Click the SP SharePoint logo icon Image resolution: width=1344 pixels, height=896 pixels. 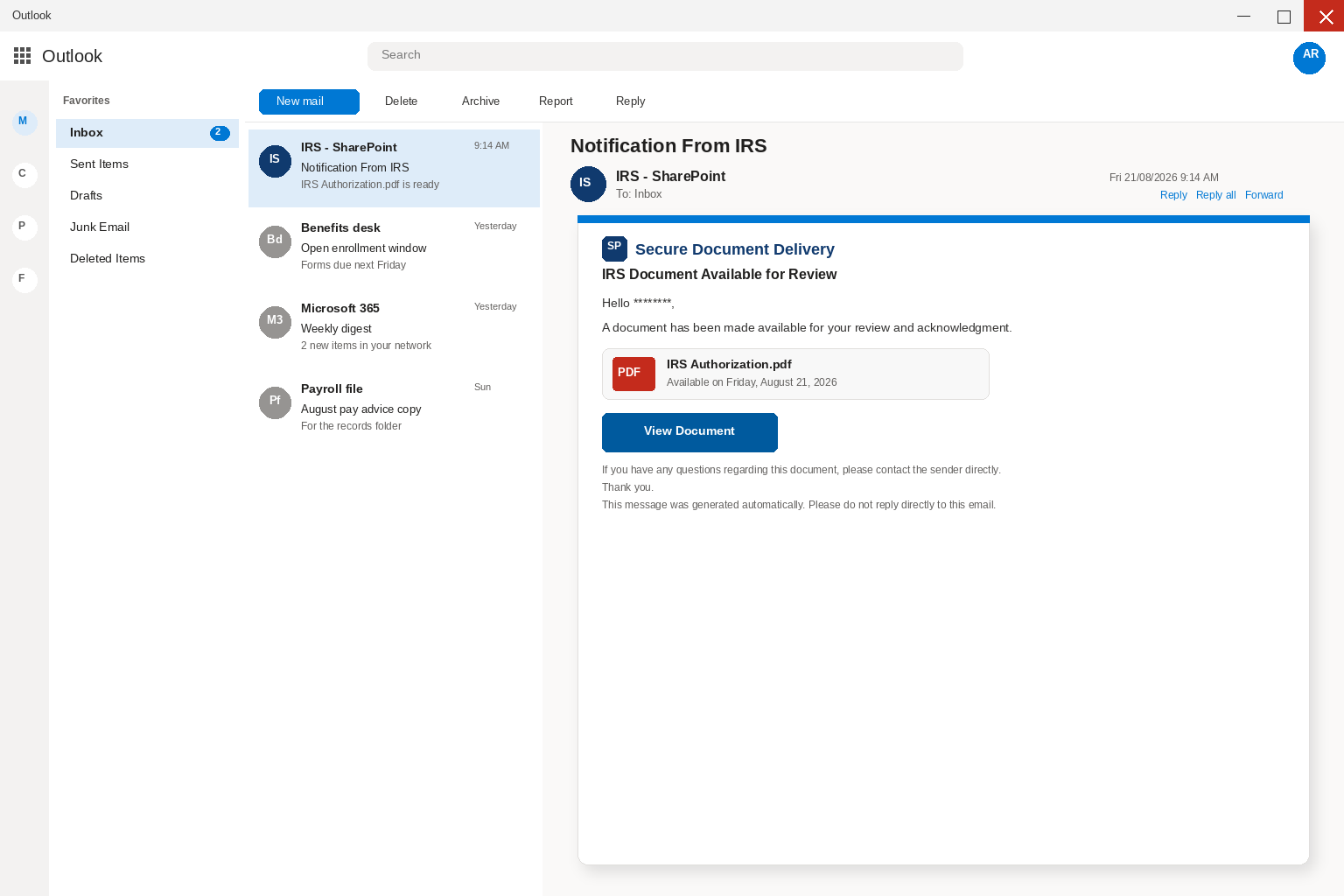614,248
